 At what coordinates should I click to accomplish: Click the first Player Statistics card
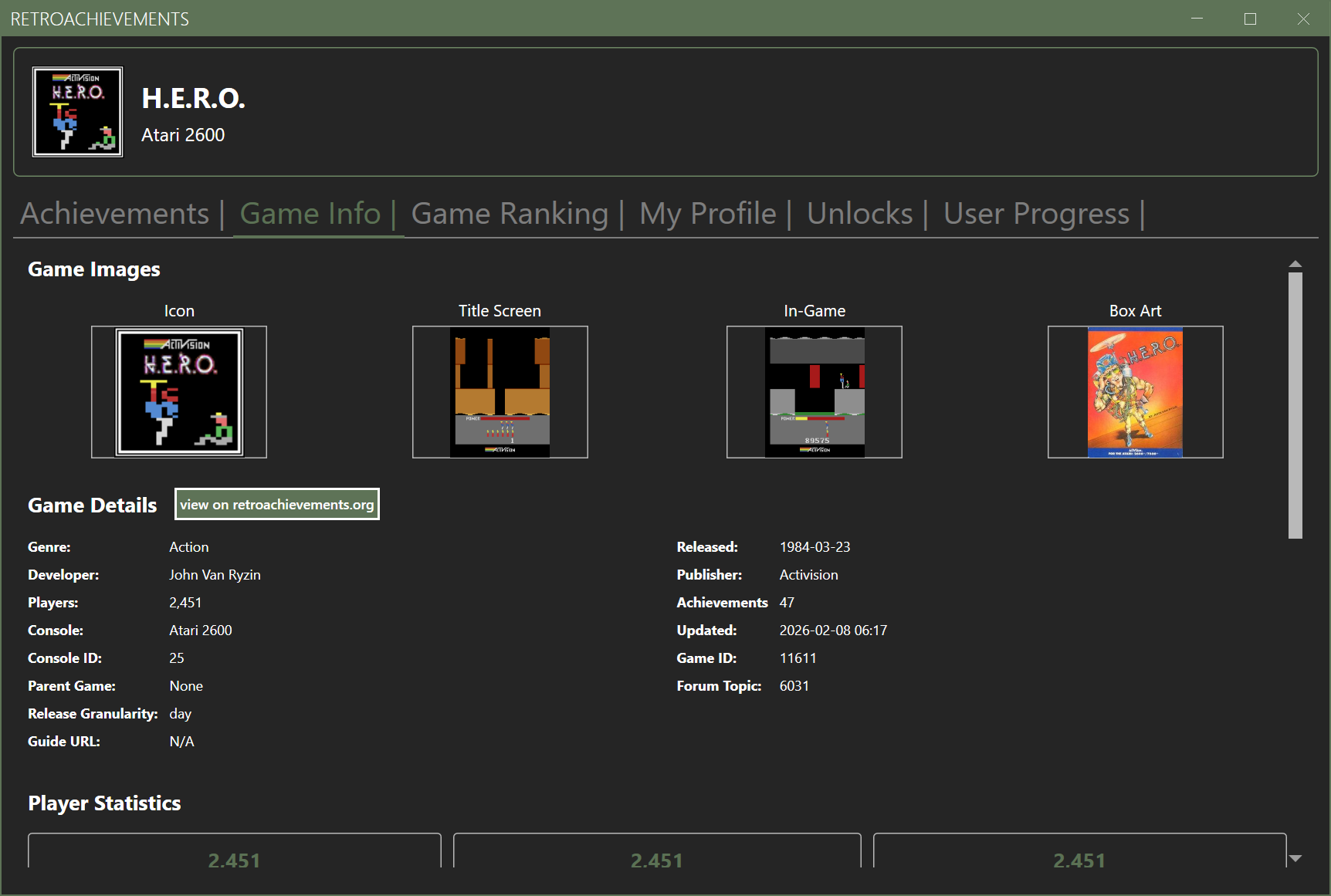[235, 850]
